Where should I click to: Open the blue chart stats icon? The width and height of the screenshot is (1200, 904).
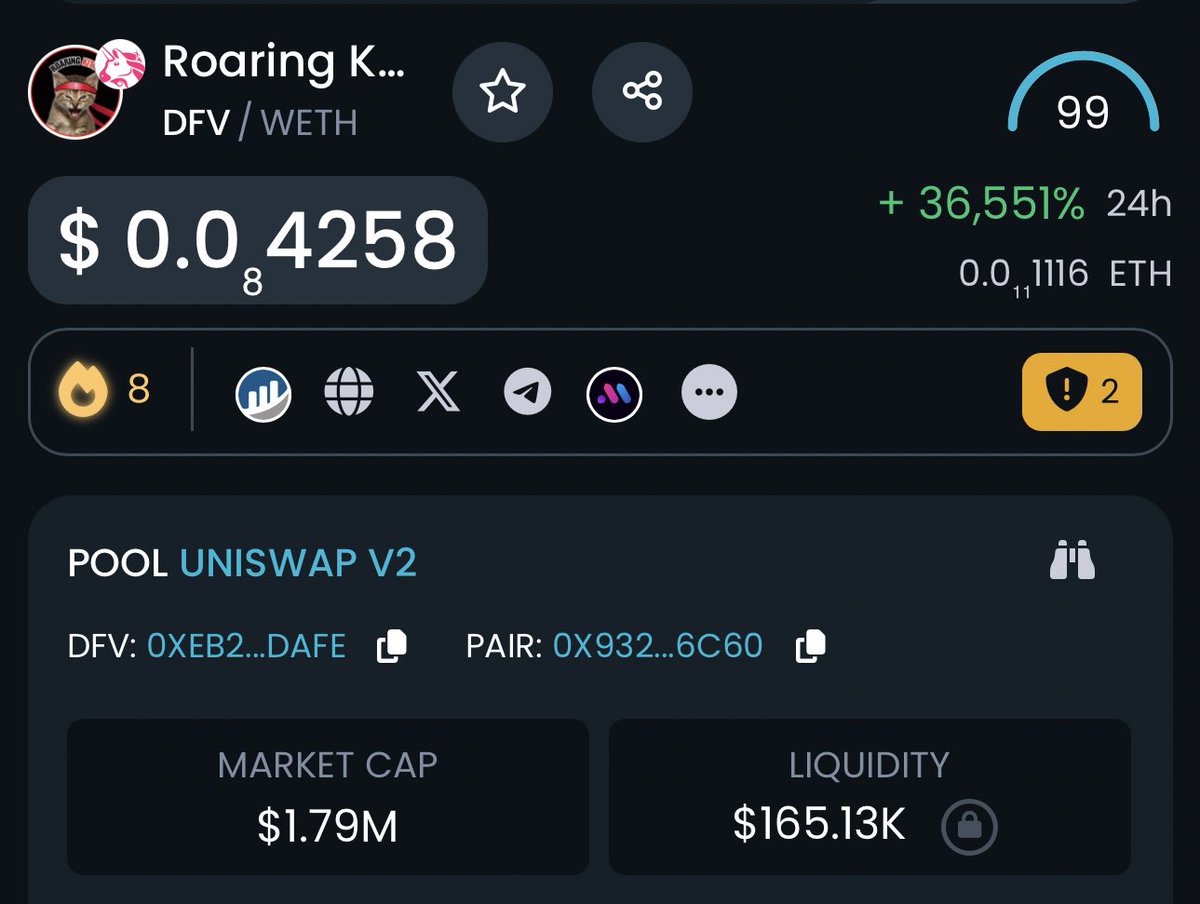coord(263,393)
